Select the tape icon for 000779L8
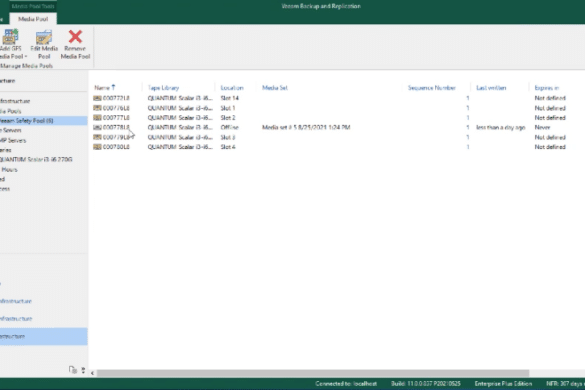Screen dimensions: 585x390 tap(97, 137)
